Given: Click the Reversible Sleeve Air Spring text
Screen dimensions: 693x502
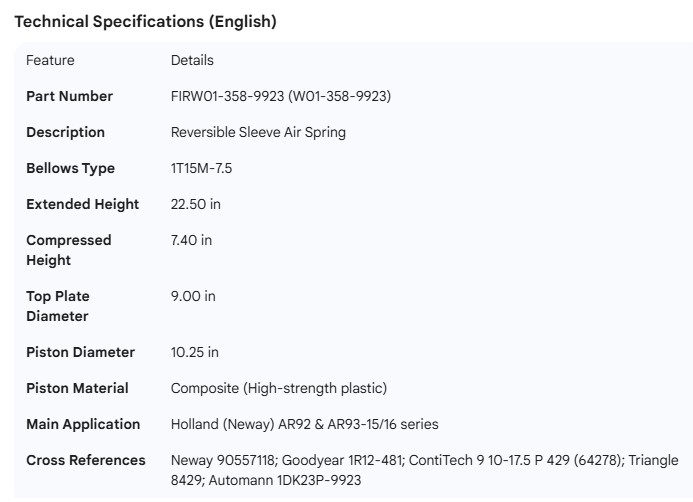Looking at the screenshot, I should [258, 132].
